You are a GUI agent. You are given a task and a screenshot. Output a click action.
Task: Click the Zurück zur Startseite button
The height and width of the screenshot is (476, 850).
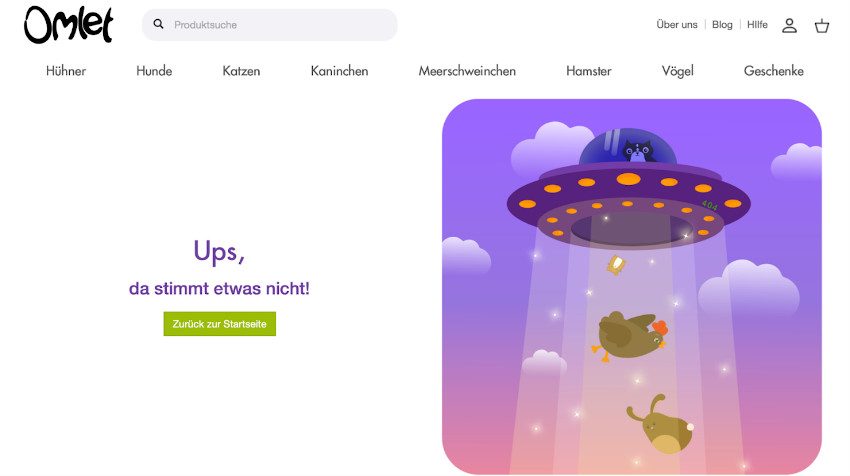(x=220, y=324)
